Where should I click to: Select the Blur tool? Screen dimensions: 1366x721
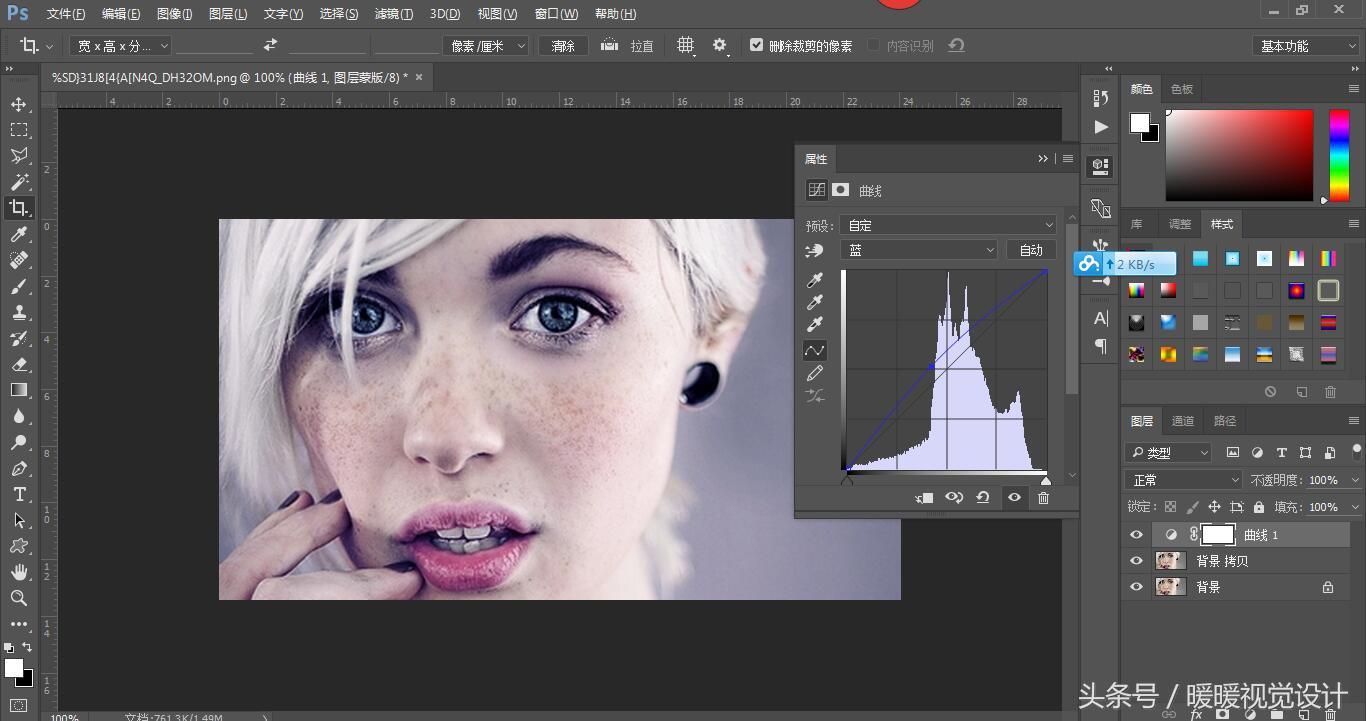click(x=19, y=416)
